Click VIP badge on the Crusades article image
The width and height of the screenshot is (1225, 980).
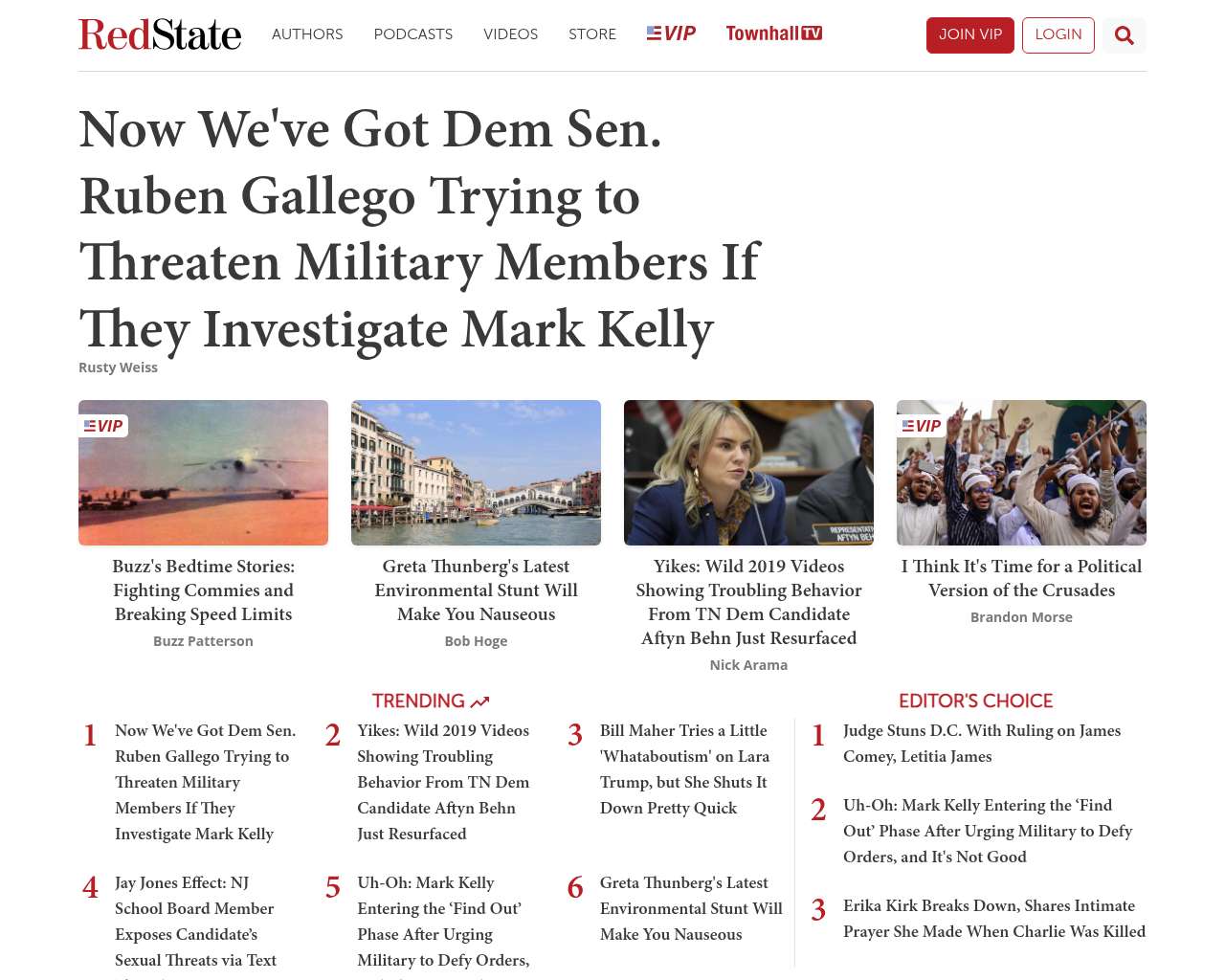pos(922,426)
